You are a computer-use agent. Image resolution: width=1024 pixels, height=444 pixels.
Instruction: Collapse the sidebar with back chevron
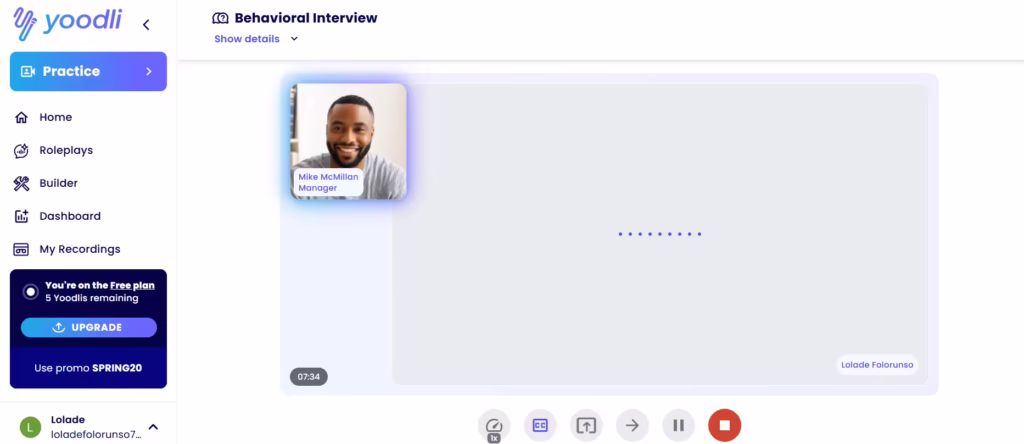[146, 25]
